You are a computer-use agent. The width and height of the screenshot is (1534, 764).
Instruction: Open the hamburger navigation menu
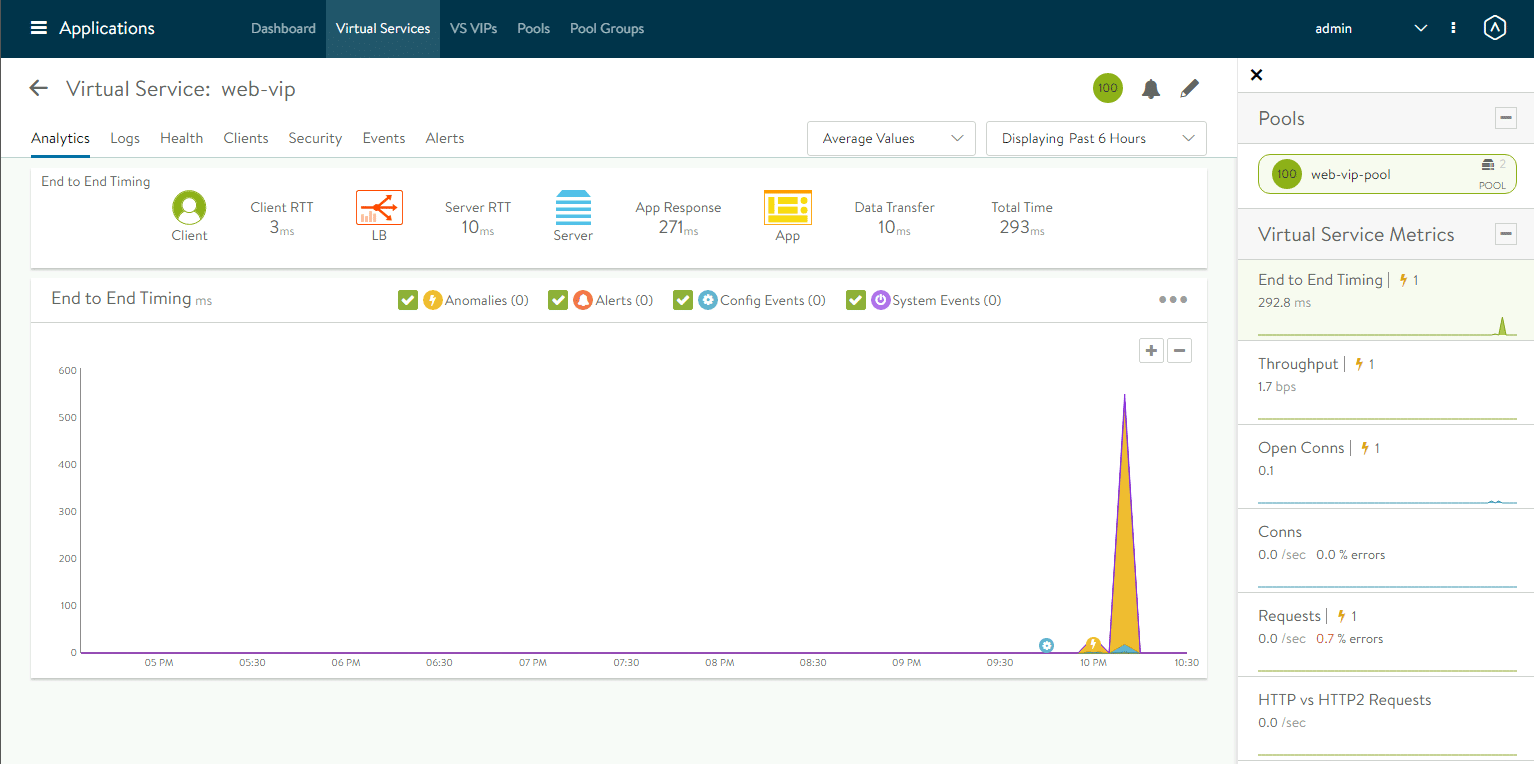(38, 27)
